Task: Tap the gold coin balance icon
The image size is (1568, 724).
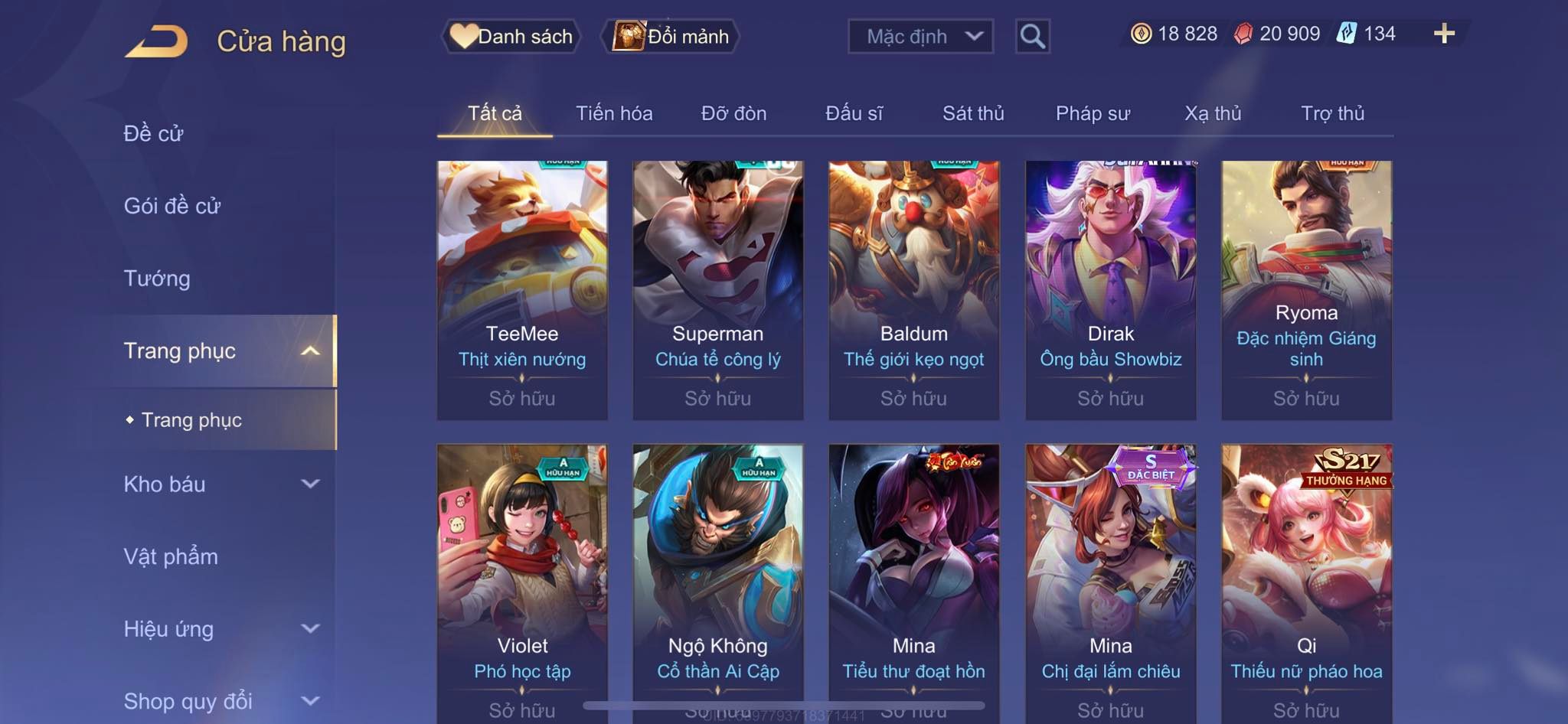Action: point(1141,34)
